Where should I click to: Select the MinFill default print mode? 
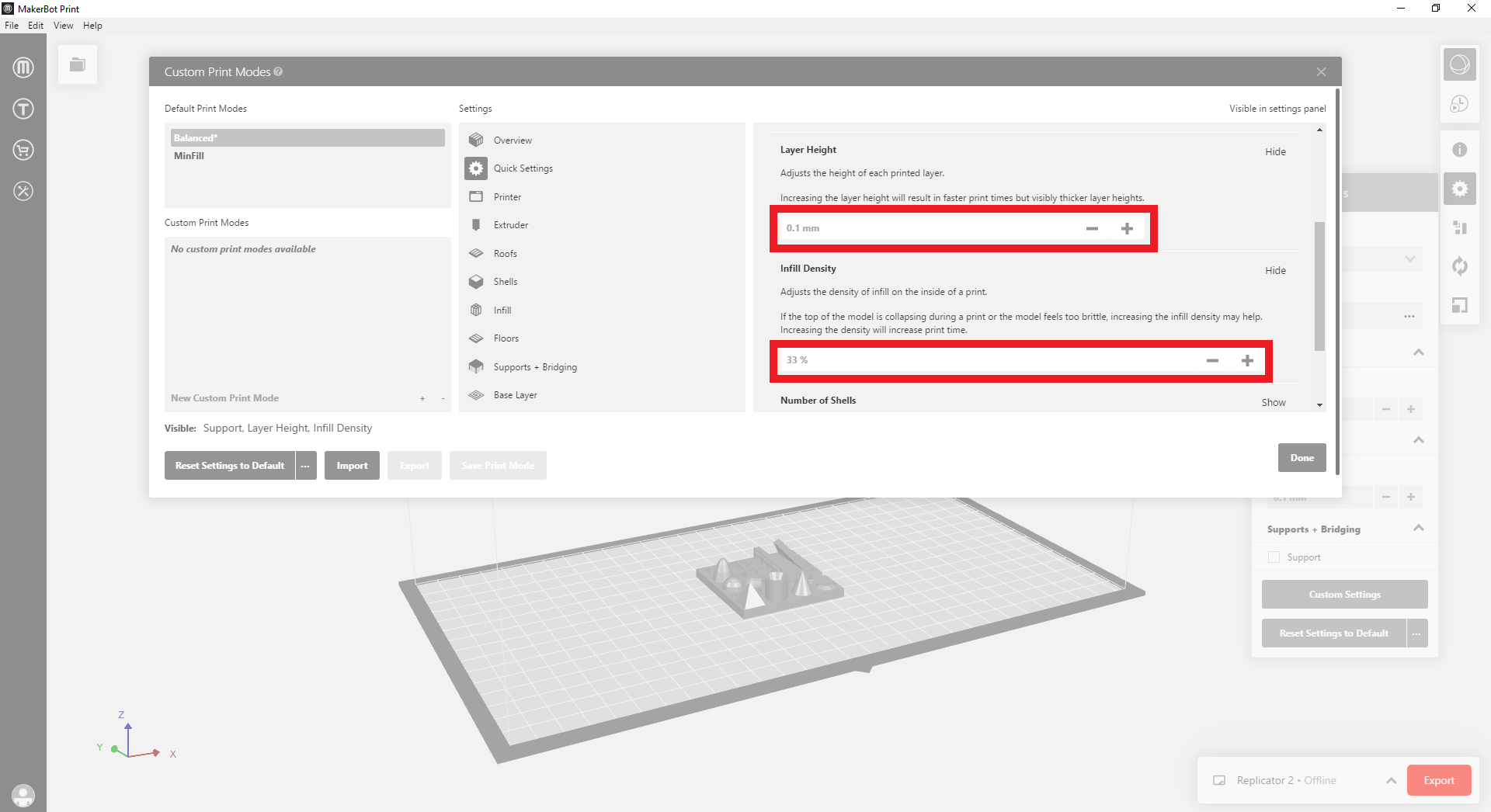pyautogui.click(x=308, y=156)
